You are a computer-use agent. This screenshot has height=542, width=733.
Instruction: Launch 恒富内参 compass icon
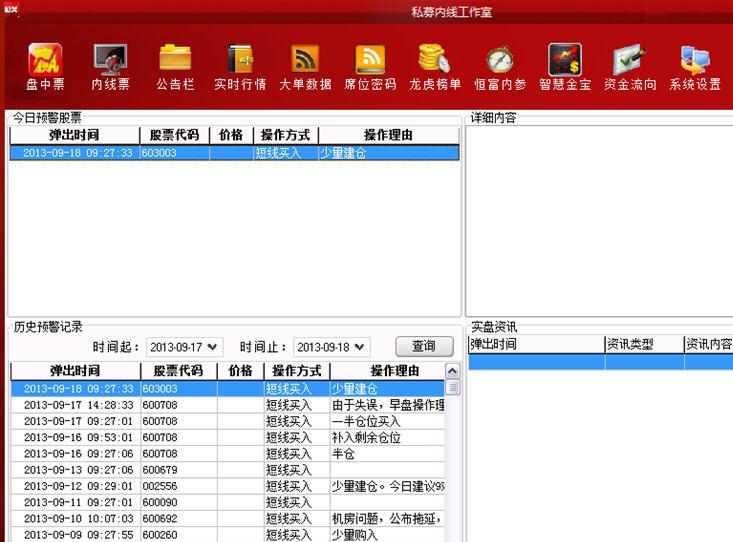pos(500,61)
